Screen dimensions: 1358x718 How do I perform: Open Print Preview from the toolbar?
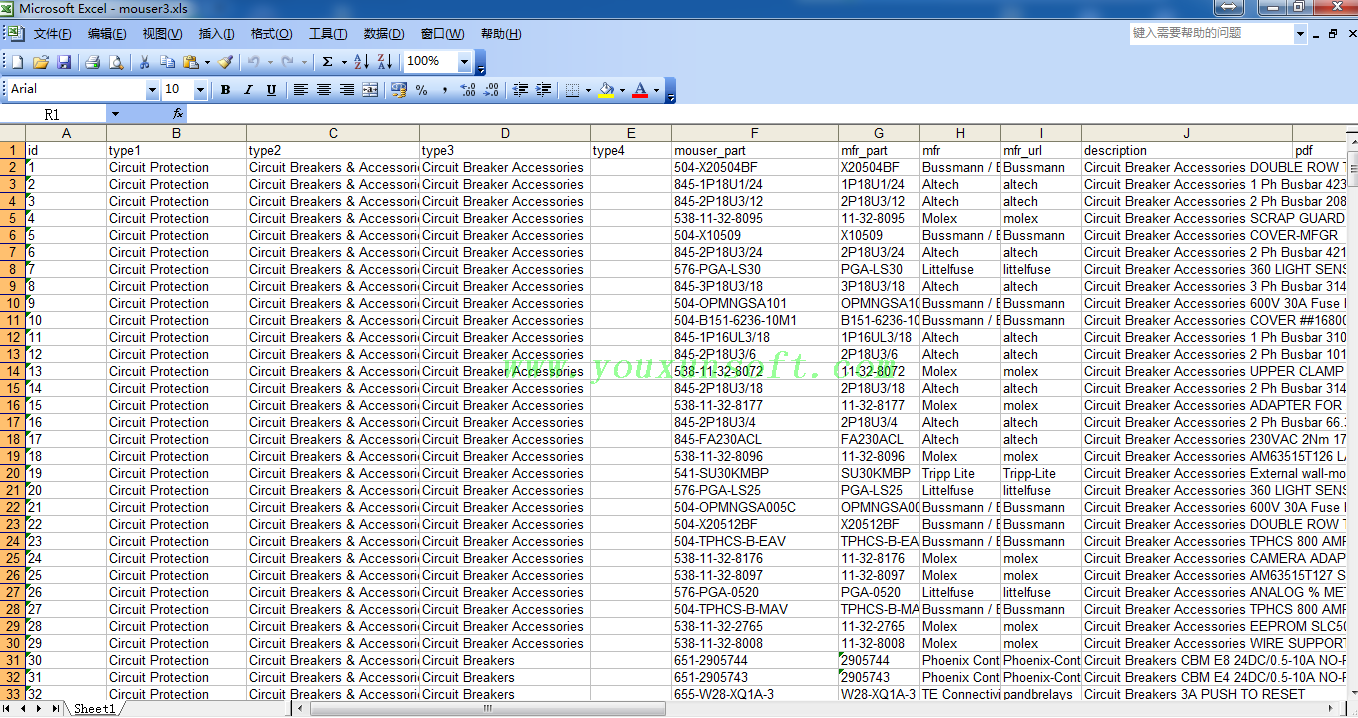coord(116,62)
